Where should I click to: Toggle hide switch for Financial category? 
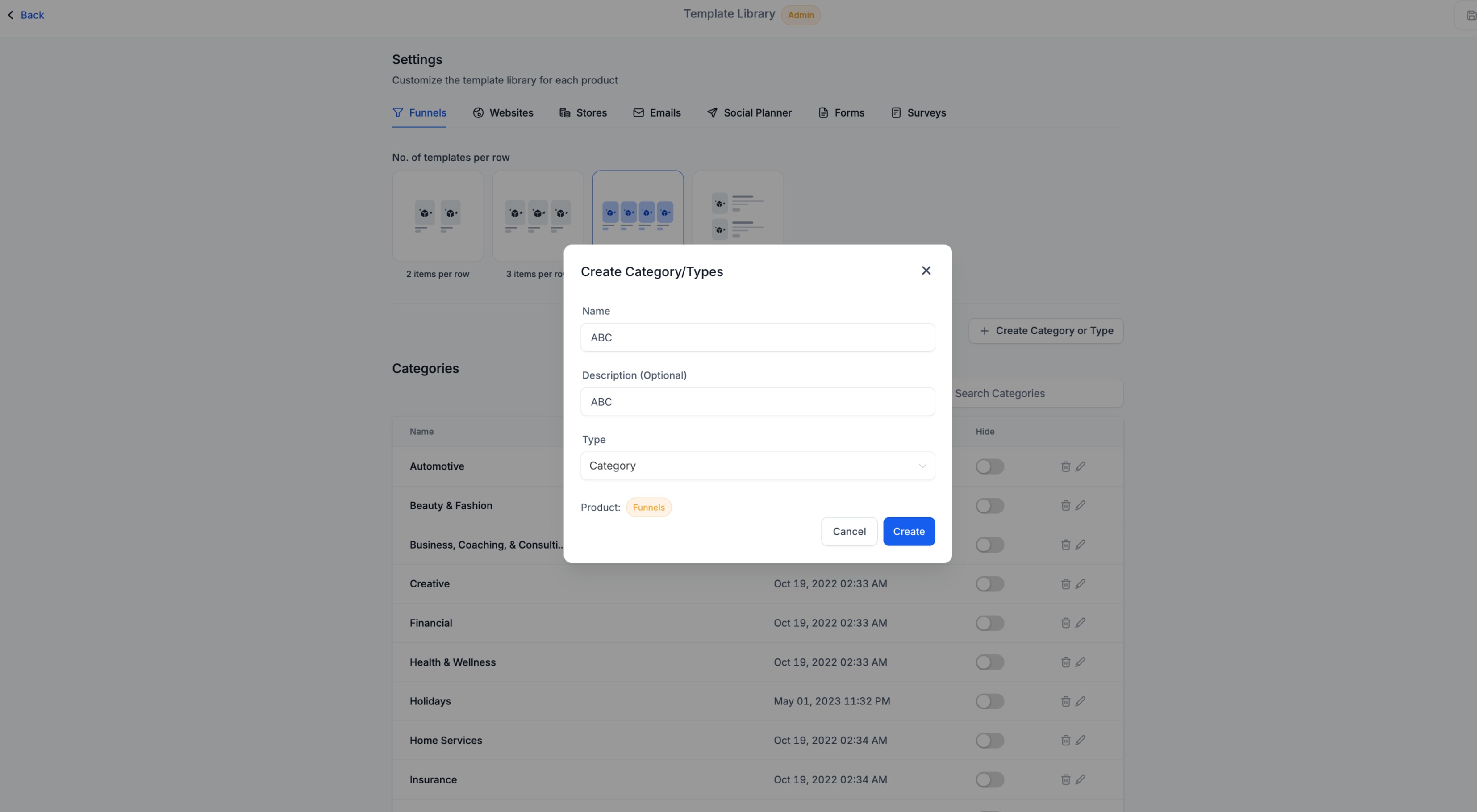tap(989, 623)
